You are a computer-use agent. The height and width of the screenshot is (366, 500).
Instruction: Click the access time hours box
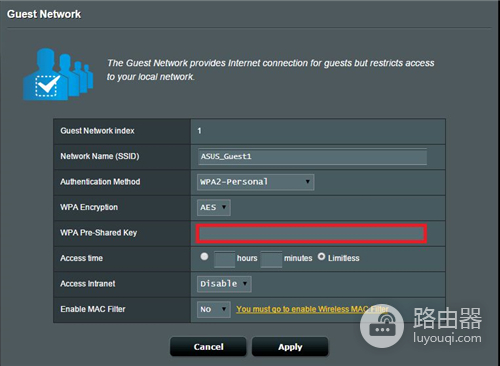[224, 259]
